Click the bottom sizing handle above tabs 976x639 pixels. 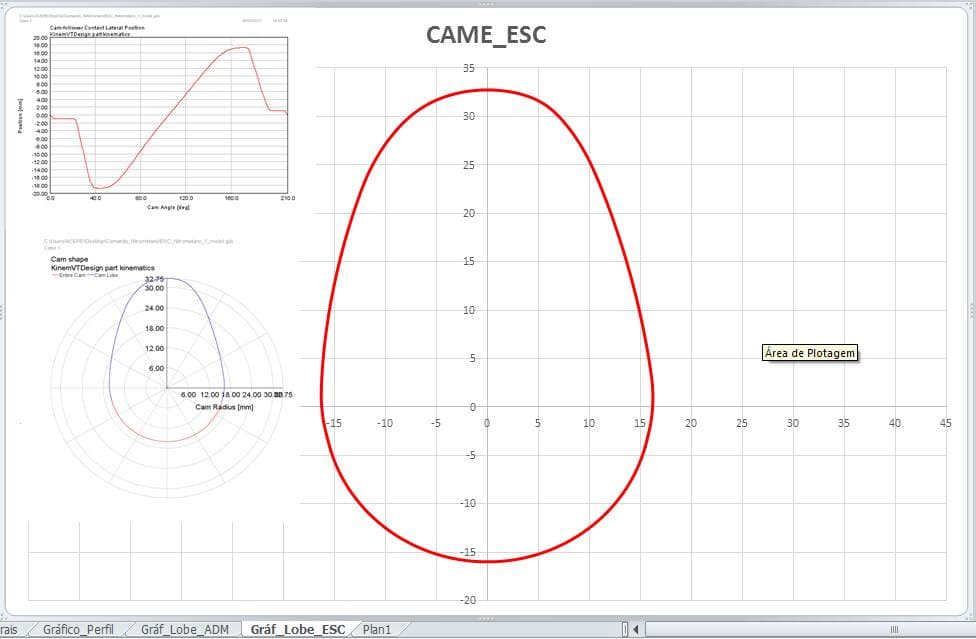click(486, 618)
